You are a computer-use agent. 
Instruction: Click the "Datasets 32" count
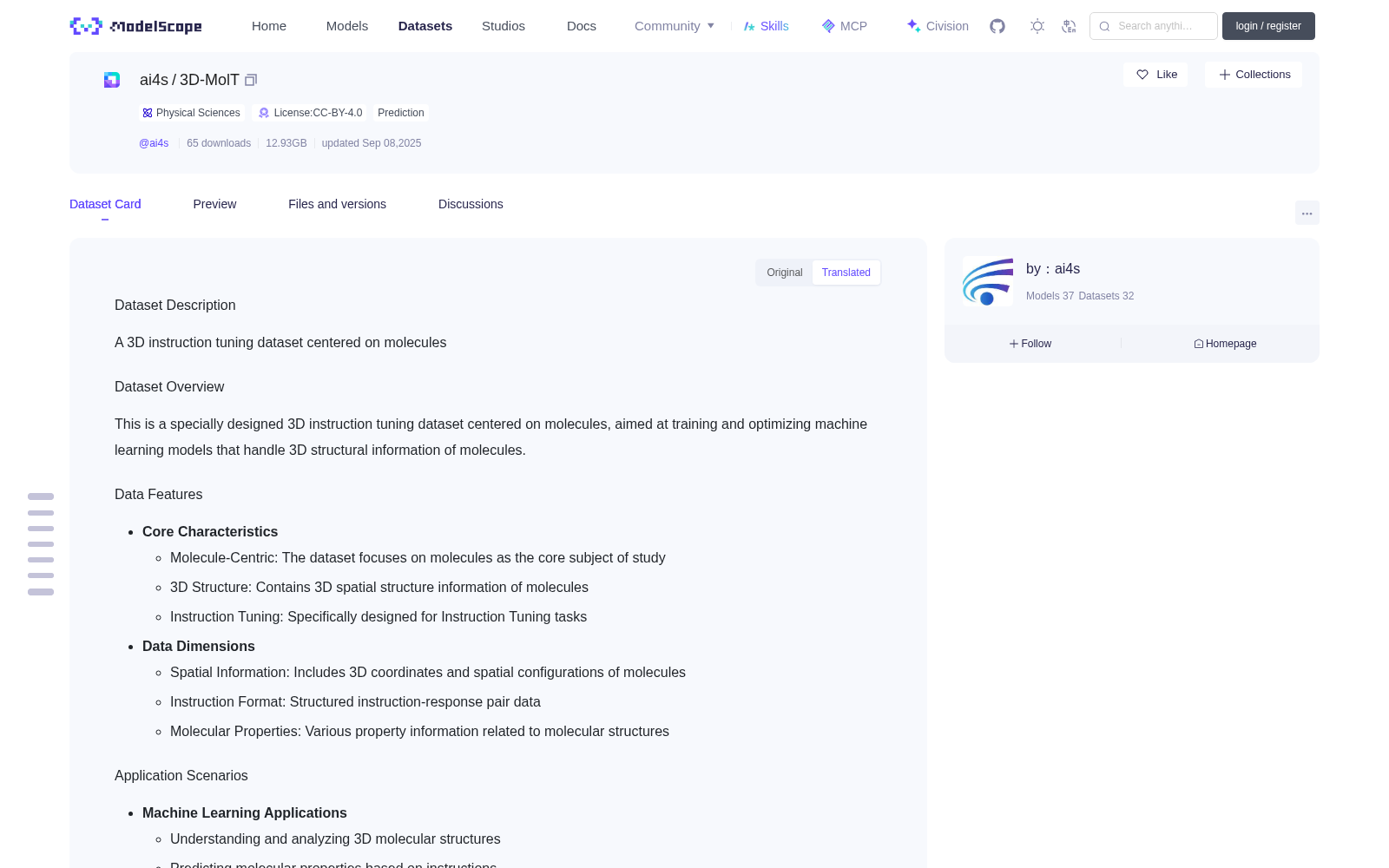point(1106,296)
